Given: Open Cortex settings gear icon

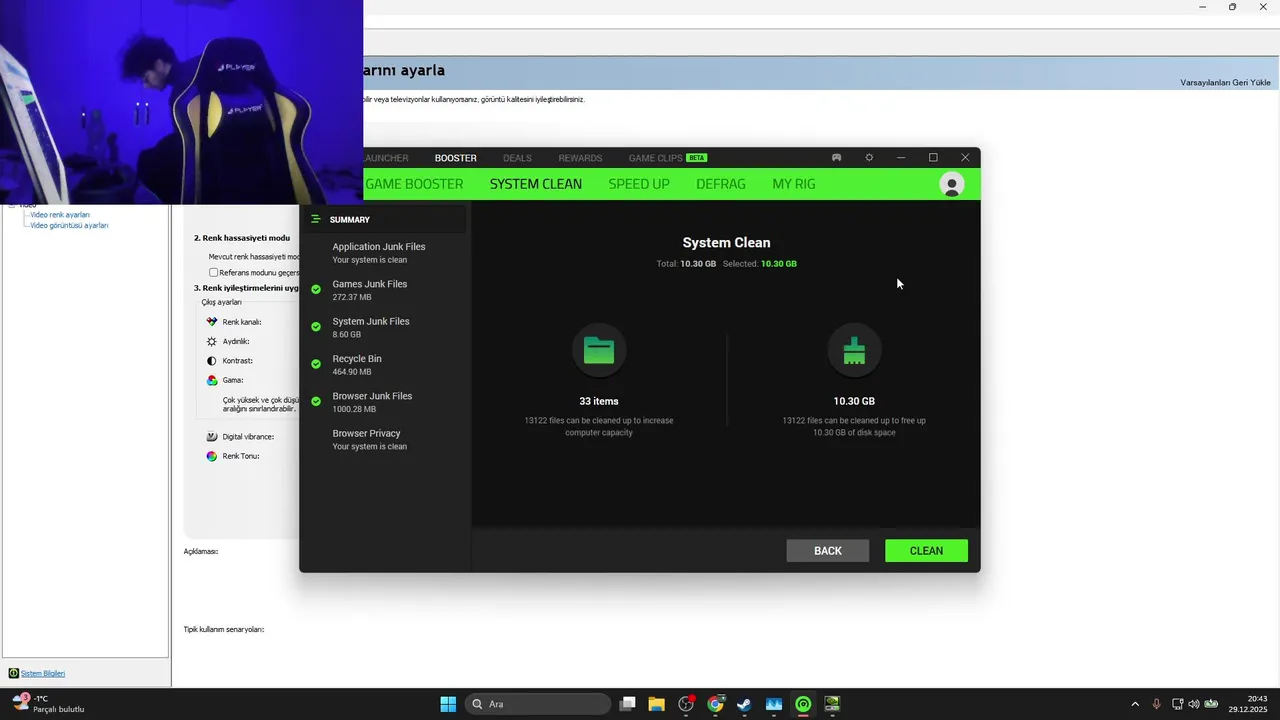Looking at the screenshot, I should click(x=869, y=158).
